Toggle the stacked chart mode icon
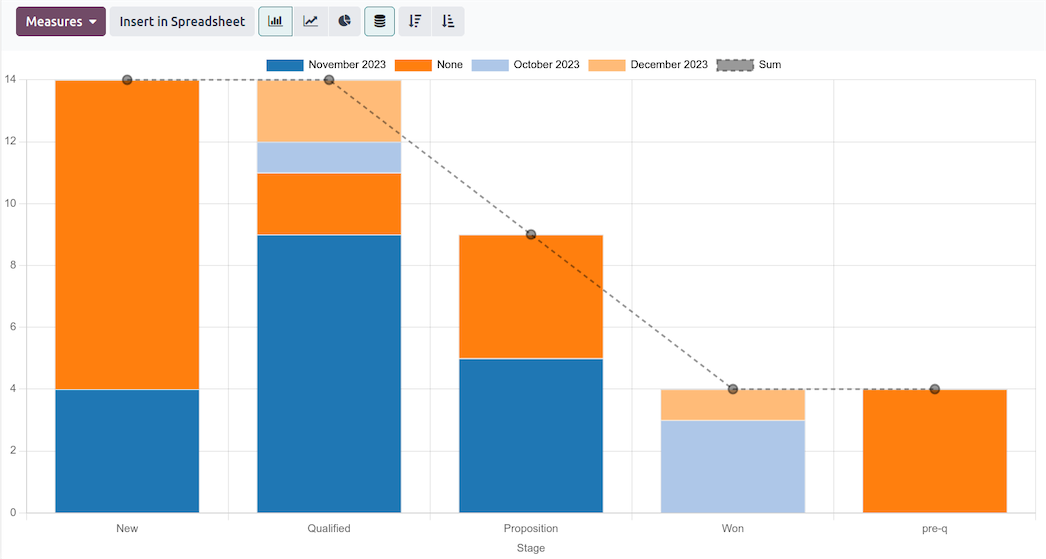The image size is (1046, 559). click(x=379, y=21)
